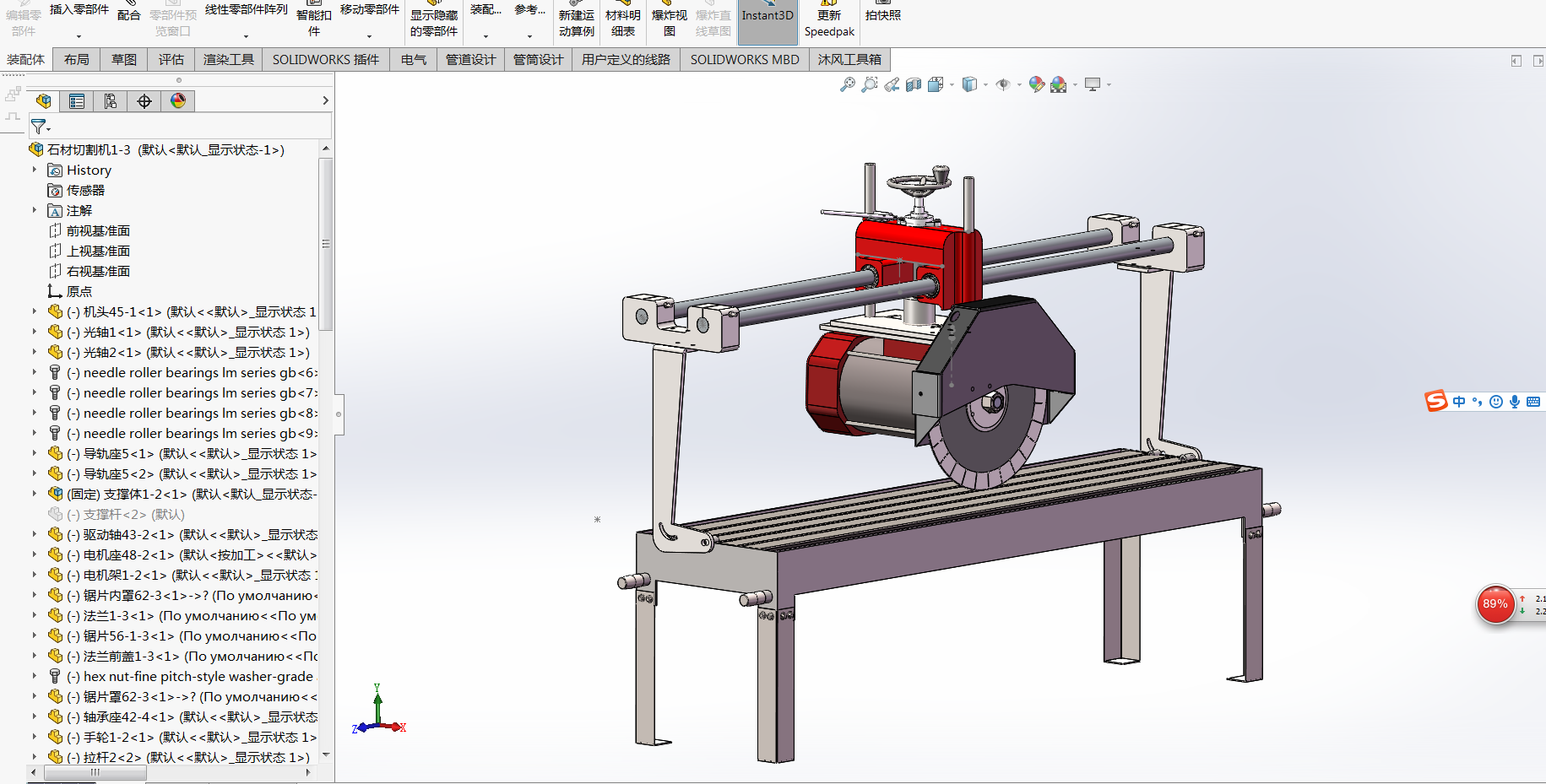Screen dimensions: 1546x784
Task: Open the 线性零部件阵列 dropdown arrow
Action: coord(246,36)
